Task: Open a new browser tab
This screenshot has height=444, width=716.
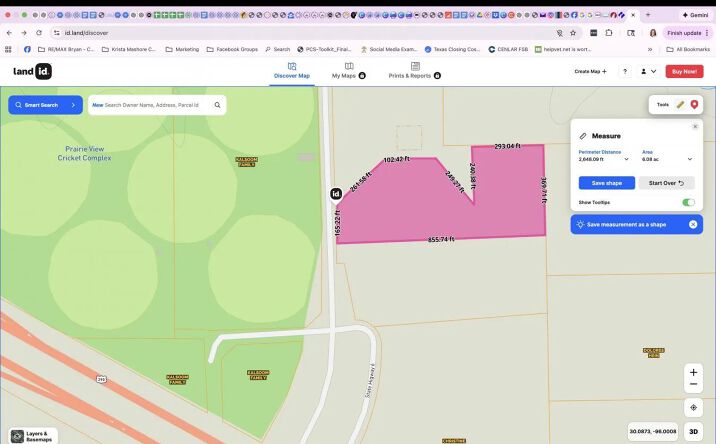Action: [648, 15]
